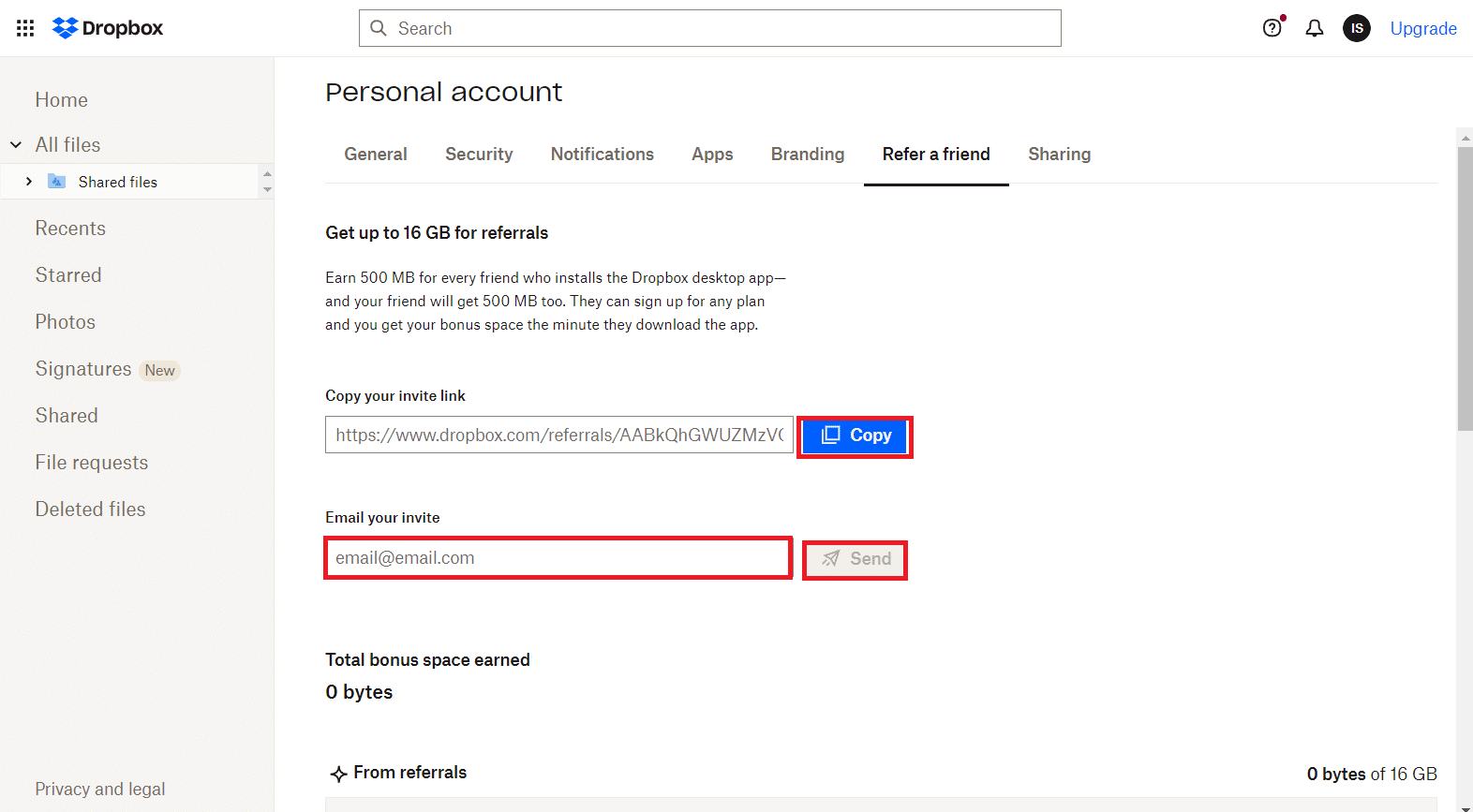This screenshot has width=1473, height=812.
Task: Click the '0 bytes of 16 GB' text
Action: (x=1372, y=775)
